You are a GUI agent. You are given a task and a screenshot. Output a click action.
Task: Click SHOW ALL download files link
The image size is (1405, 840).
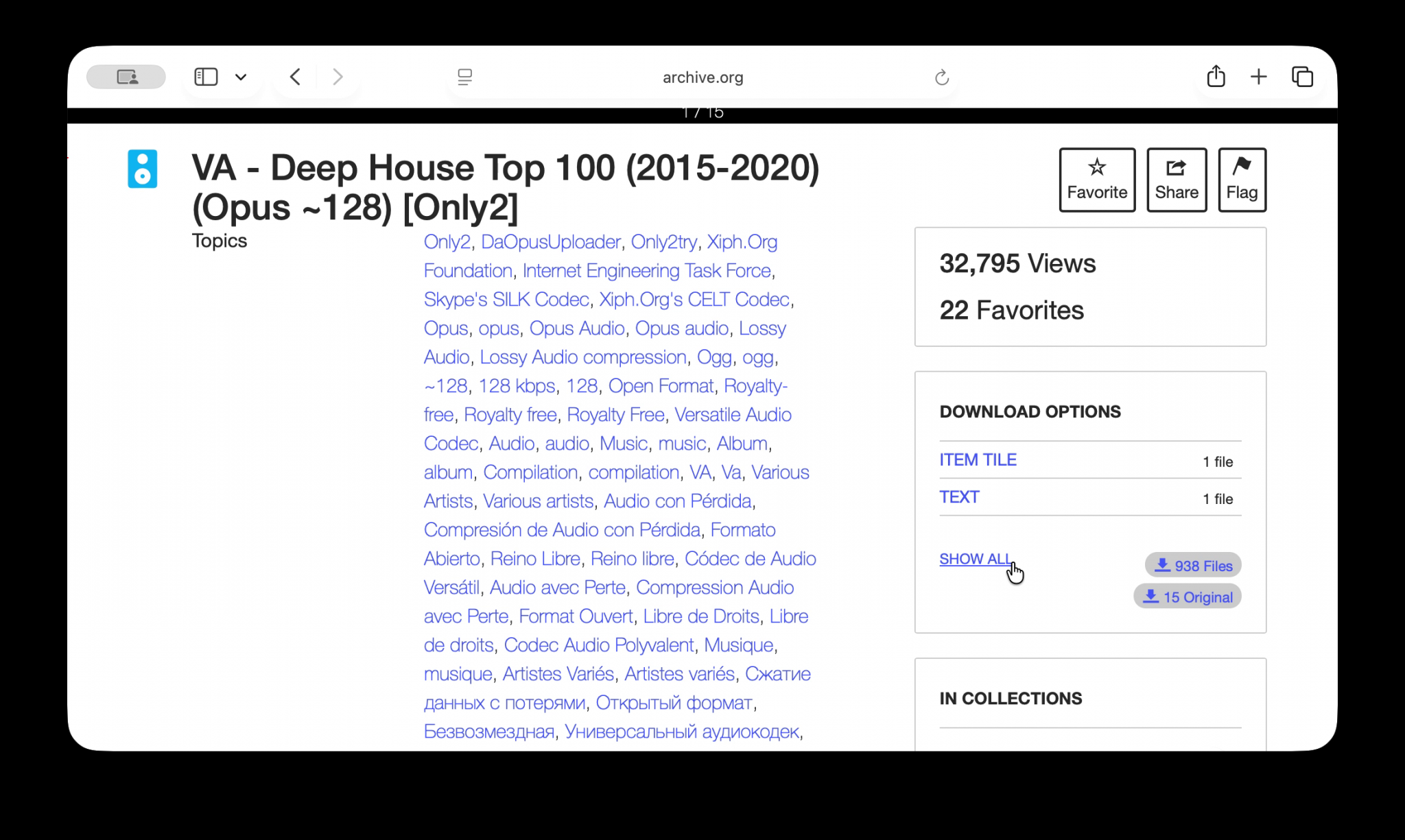coord(974,559)
